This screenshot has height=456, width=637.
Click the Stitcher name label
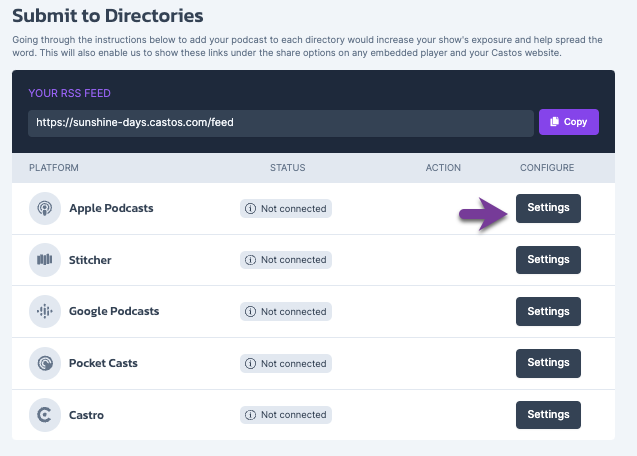point(90,260)
